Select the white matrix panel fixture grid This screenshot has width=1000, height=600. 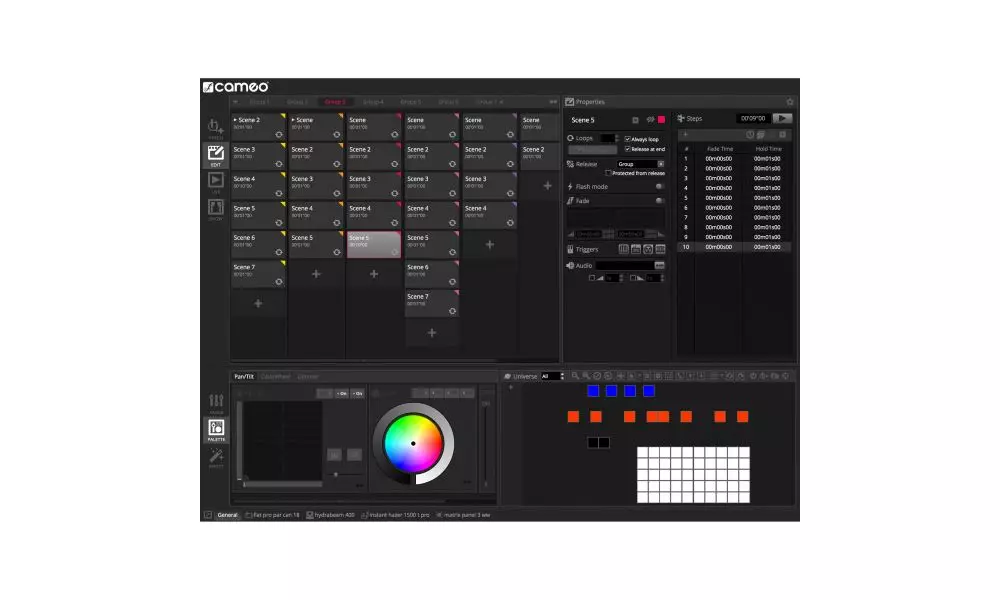[693, 474]
